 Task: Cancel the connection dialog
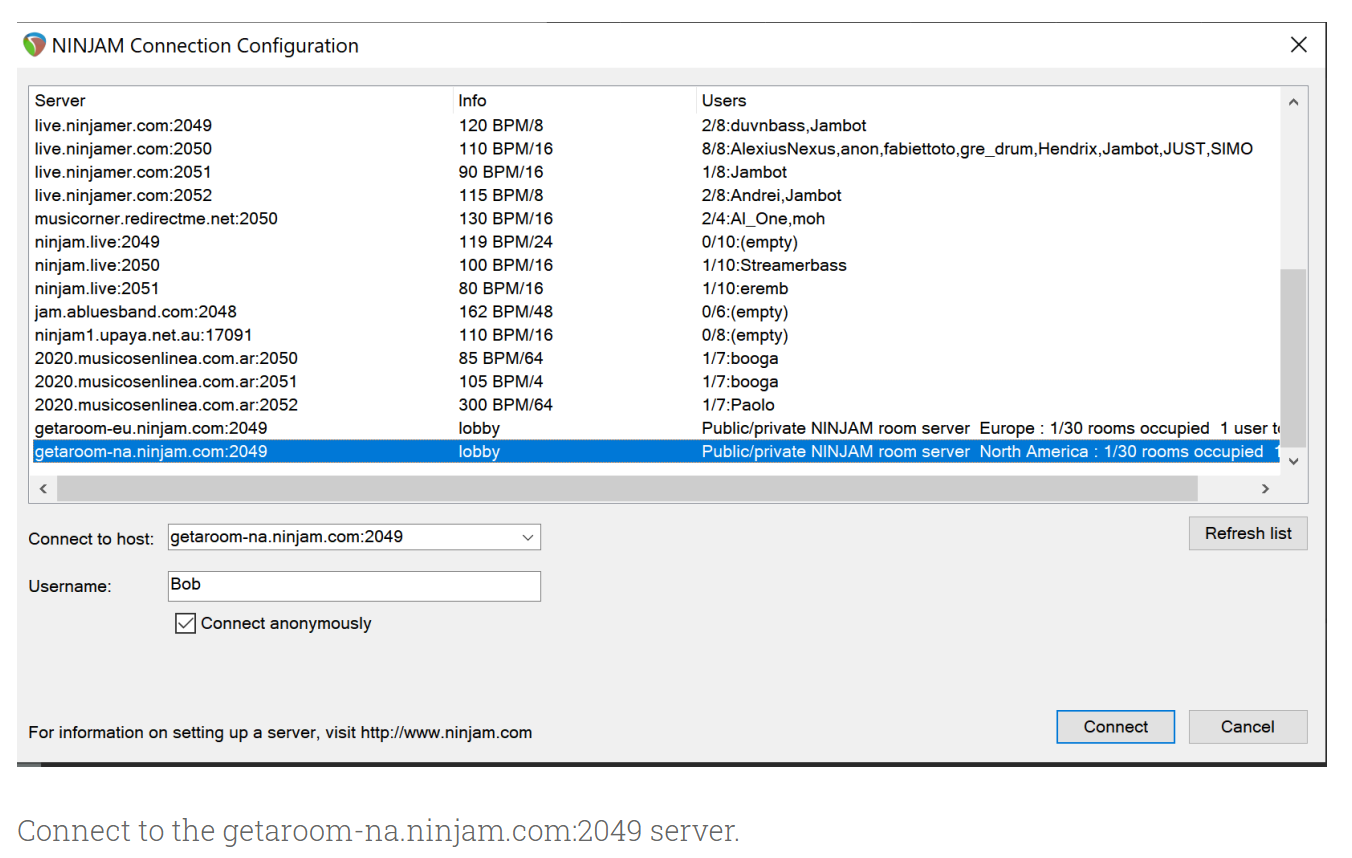tap(1247, 727)
